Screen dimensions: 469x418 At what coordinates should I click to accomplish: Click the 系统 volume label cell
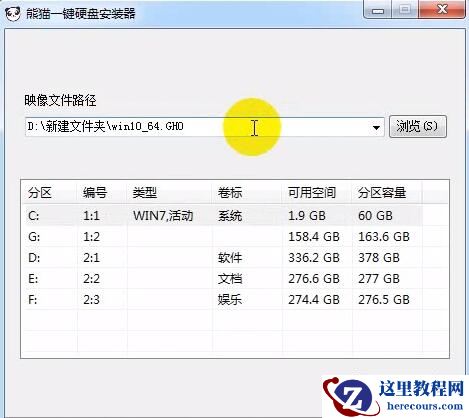(230, 216)
